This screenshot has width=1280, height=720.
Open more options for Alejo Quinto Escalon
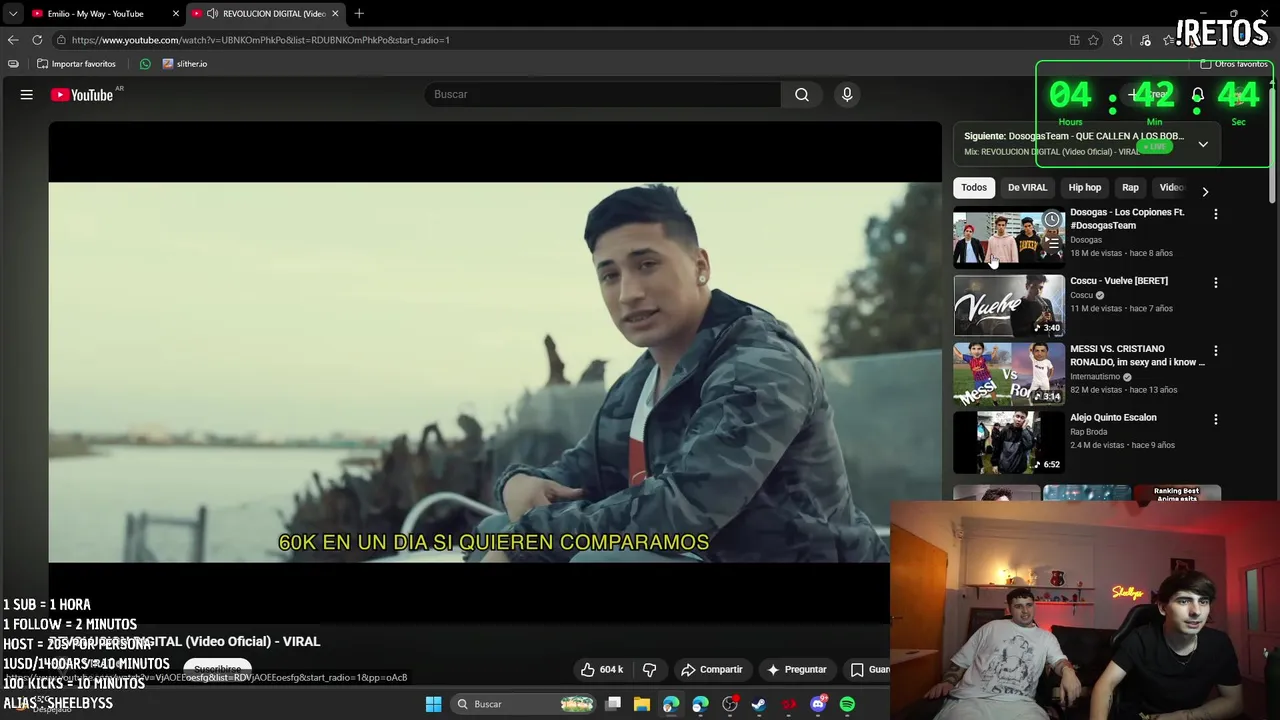click(1216, 420)
